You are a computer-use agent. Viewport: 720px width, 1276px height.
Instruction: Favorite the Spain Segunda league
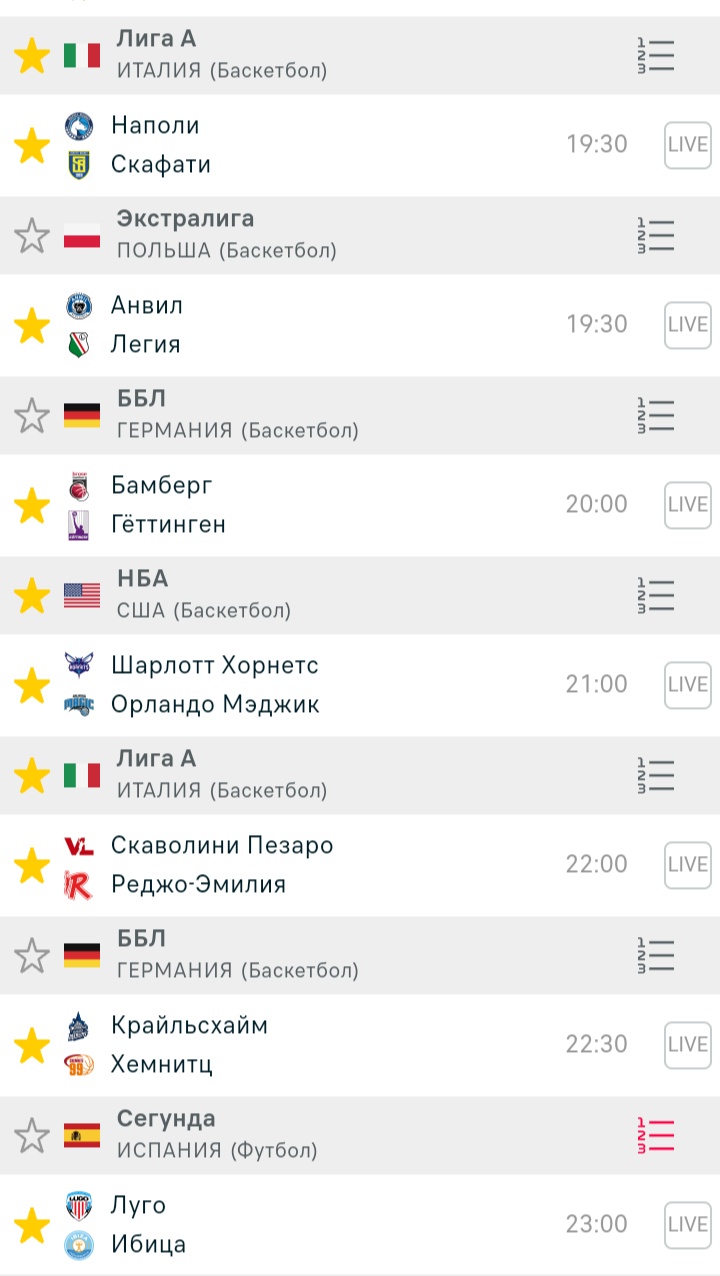tap(32, 1136)
